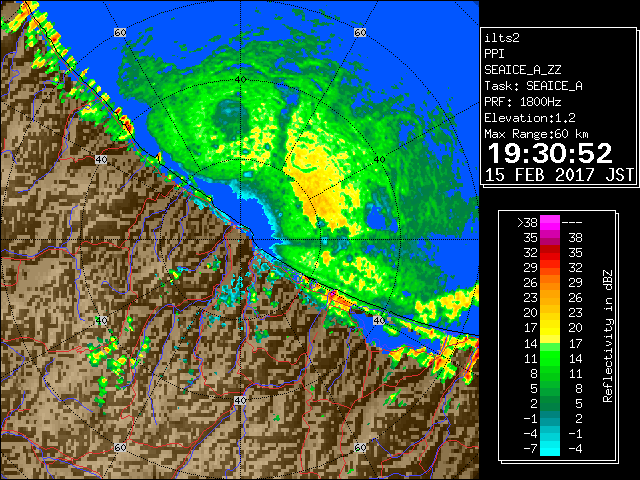The width and height of the screenshot is (640, 480).
Task: Select the 'SEAICE_A_ZZ' product name text
Action: pos(522,70)
